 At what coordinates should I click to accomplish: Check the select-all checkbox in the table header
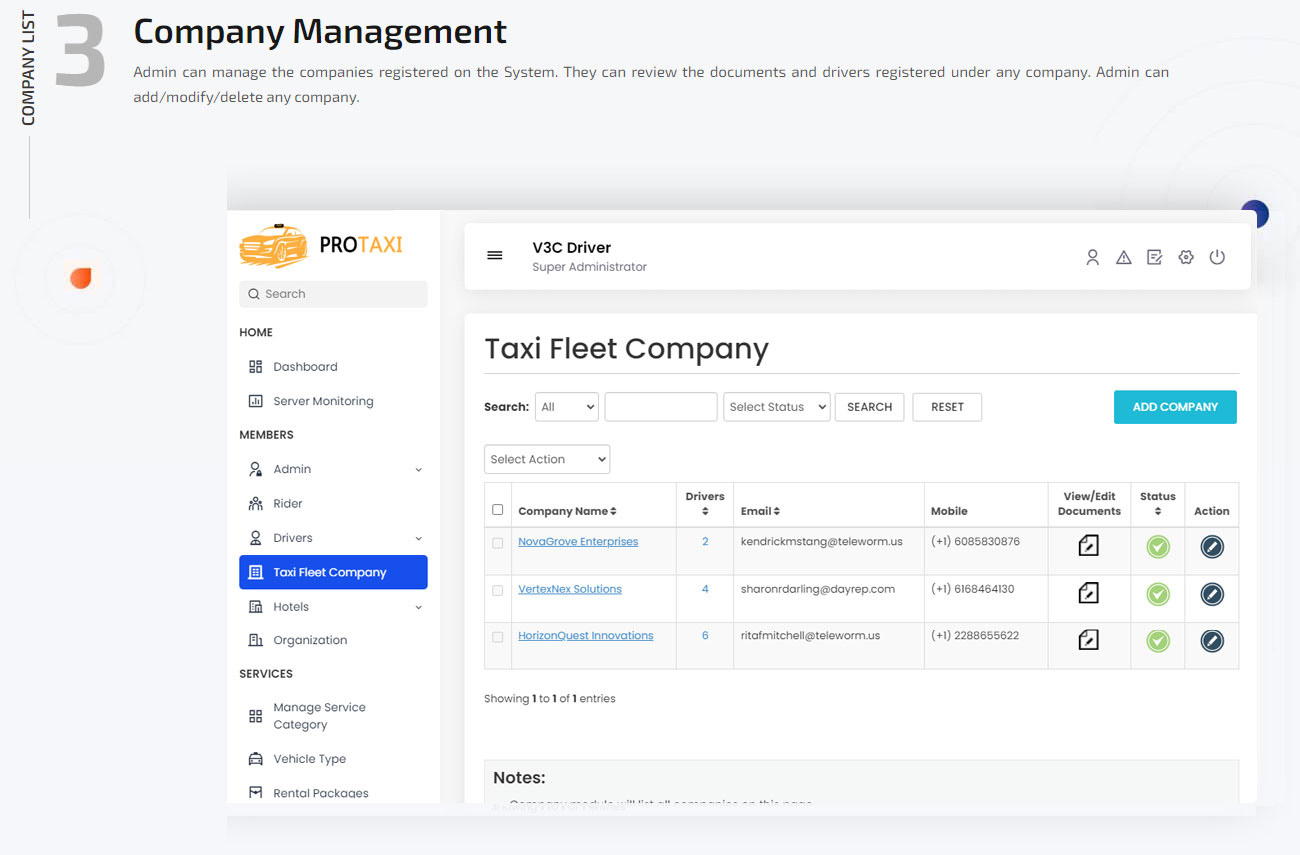tap(497, 508)
